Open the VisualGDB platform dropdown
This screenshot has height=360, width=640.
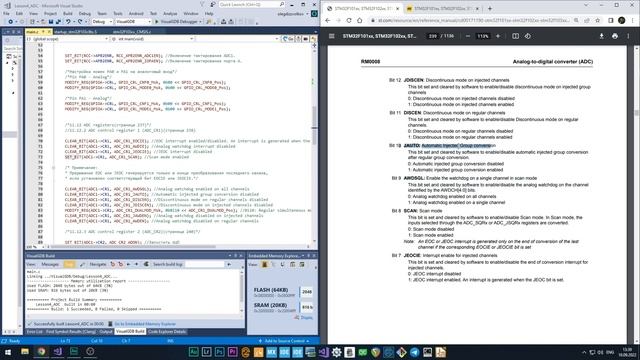(x=133, y=22)
